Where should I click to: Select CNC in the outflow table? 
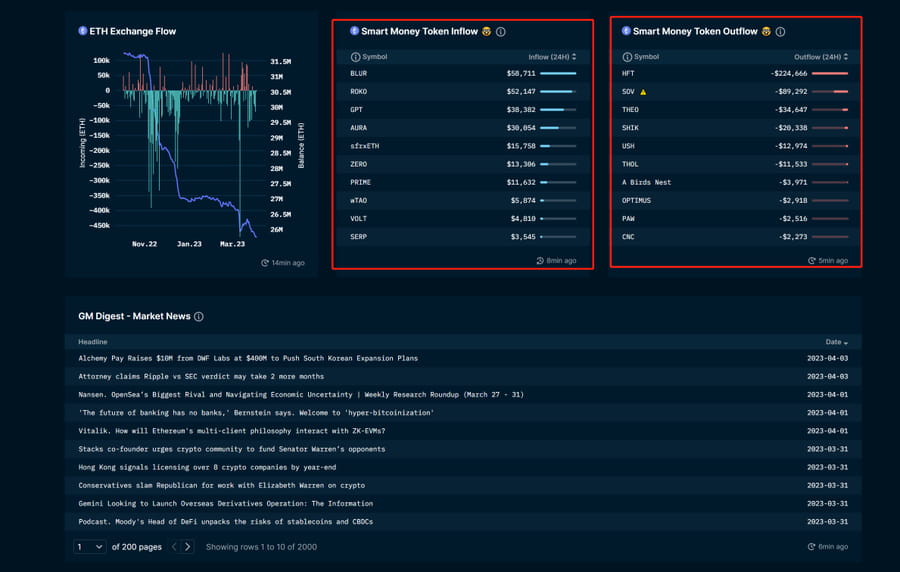pyautogui.click(x=628, y=237)
